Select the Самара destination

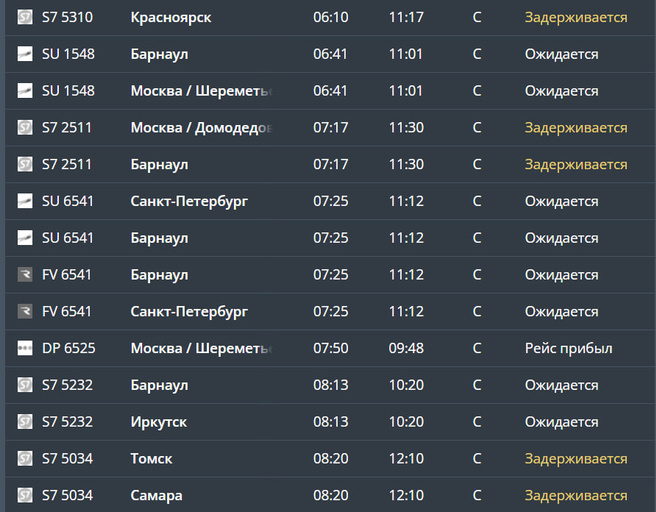coord(157,495)
